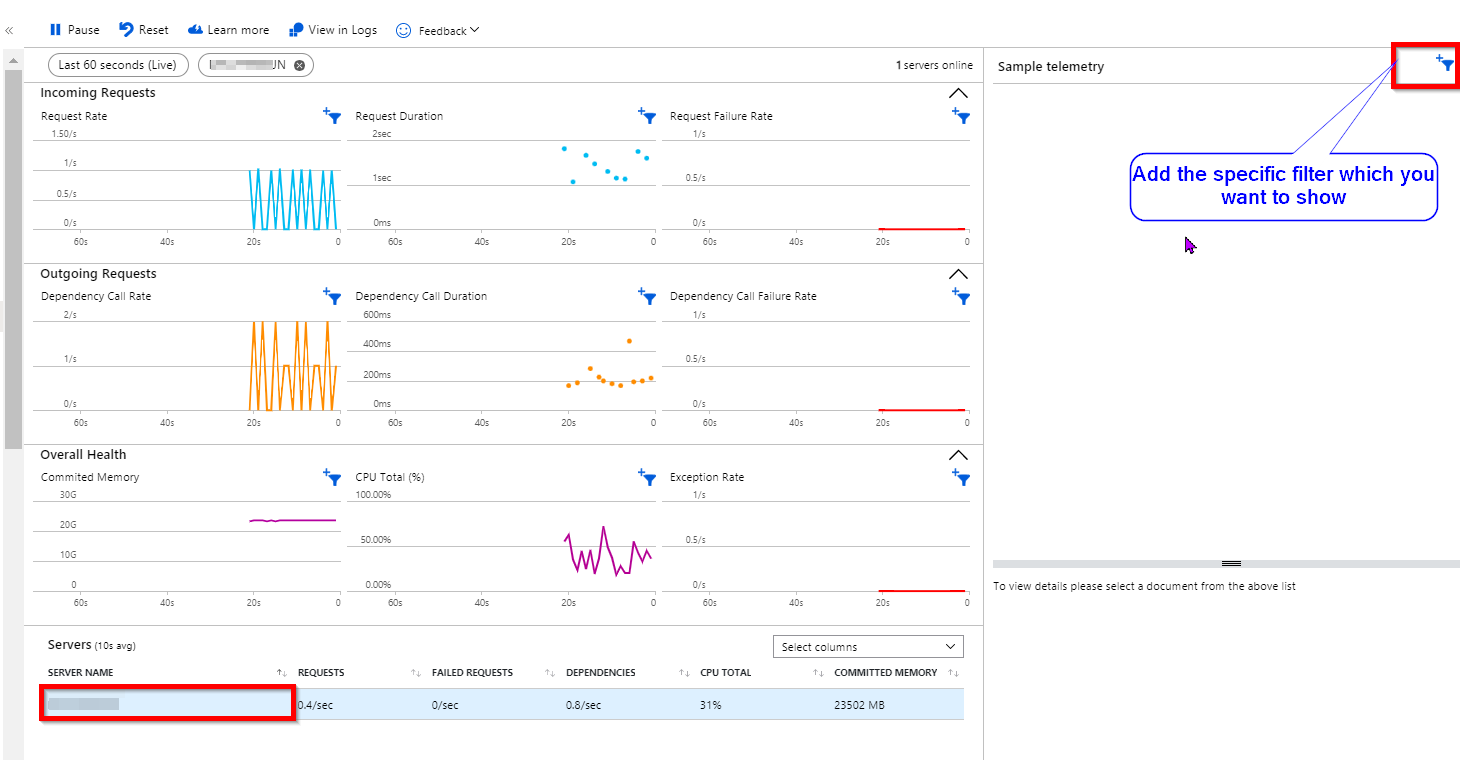Click the sample telemetry pane splitter handle
Screen dimensions: 1460x760
(x=1231, y=564)
